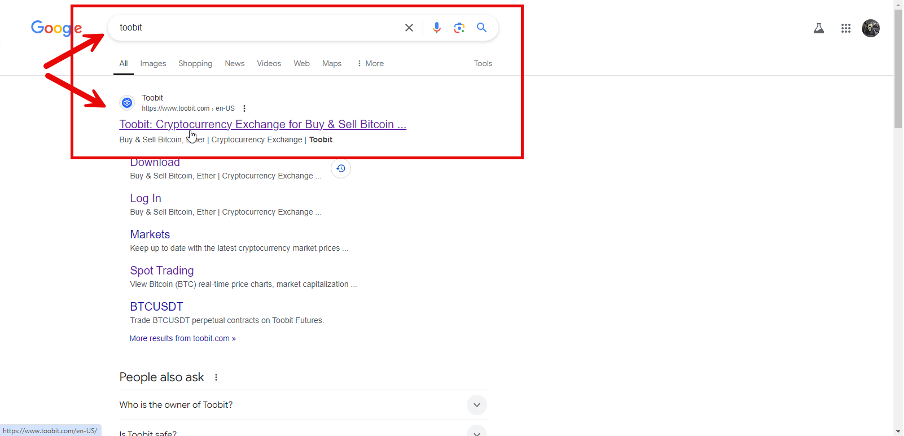The image size is (904, 436).
Task: Switch to Maps tab
Action: [332, 63]
